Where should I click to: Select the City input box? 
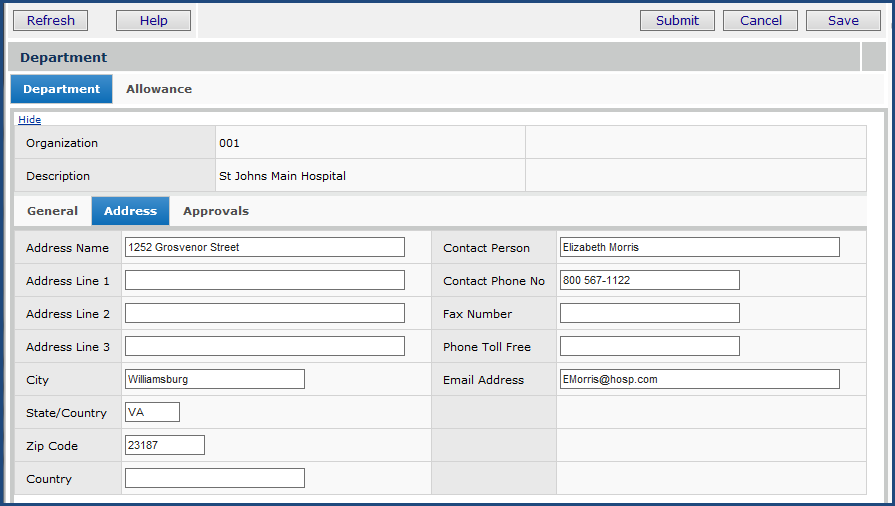215,379
